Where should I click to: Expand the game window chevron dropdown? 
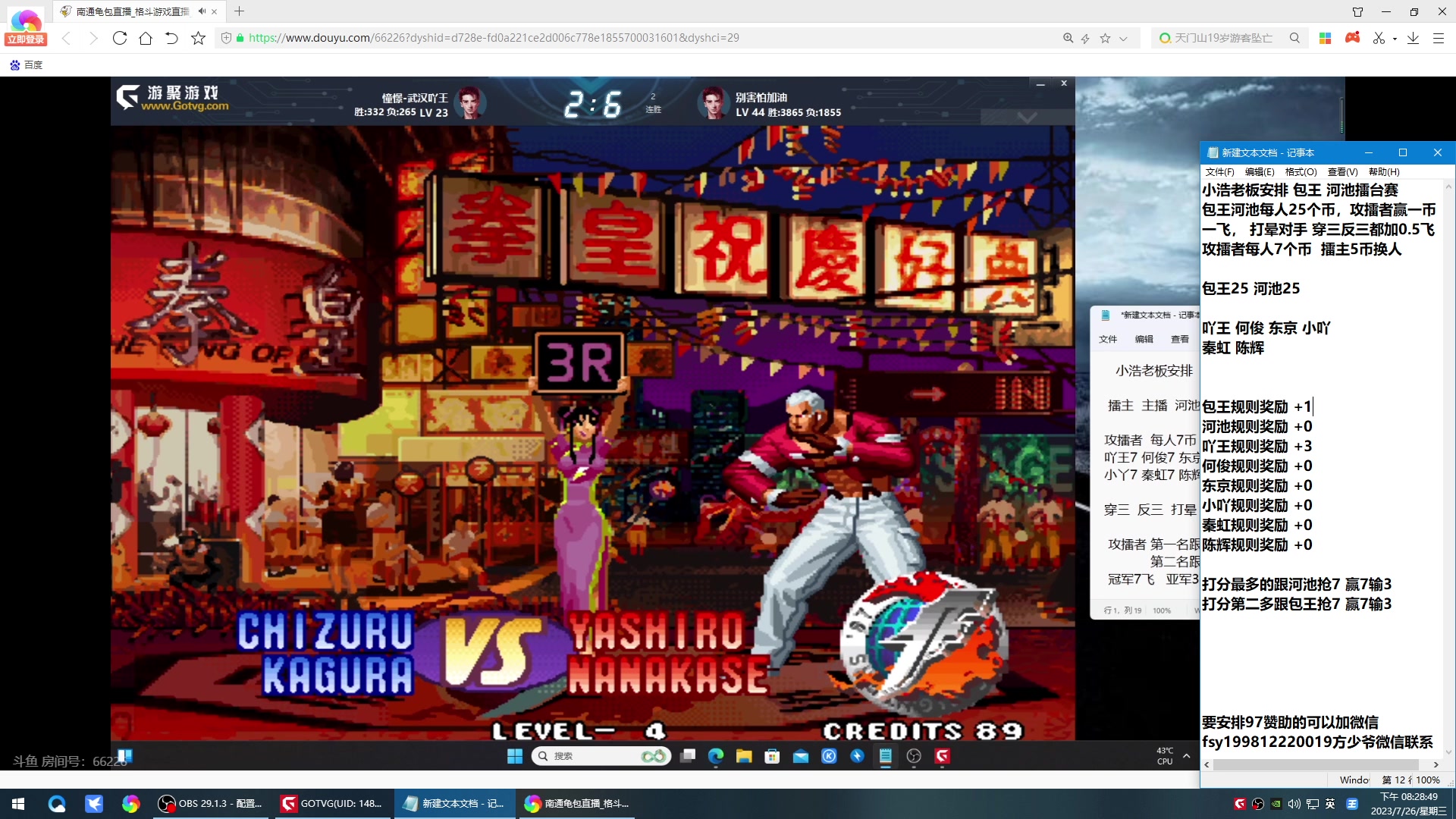point(1027,118)
